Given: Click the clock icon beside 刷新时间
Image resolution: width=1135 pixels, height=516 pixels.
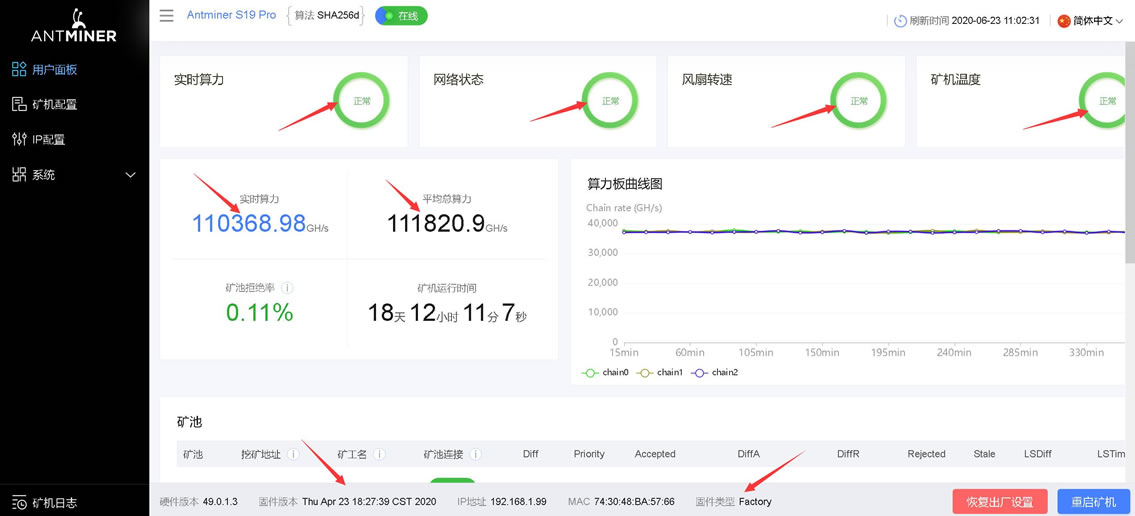Looking at the screenshot, I should pos(900,20).
